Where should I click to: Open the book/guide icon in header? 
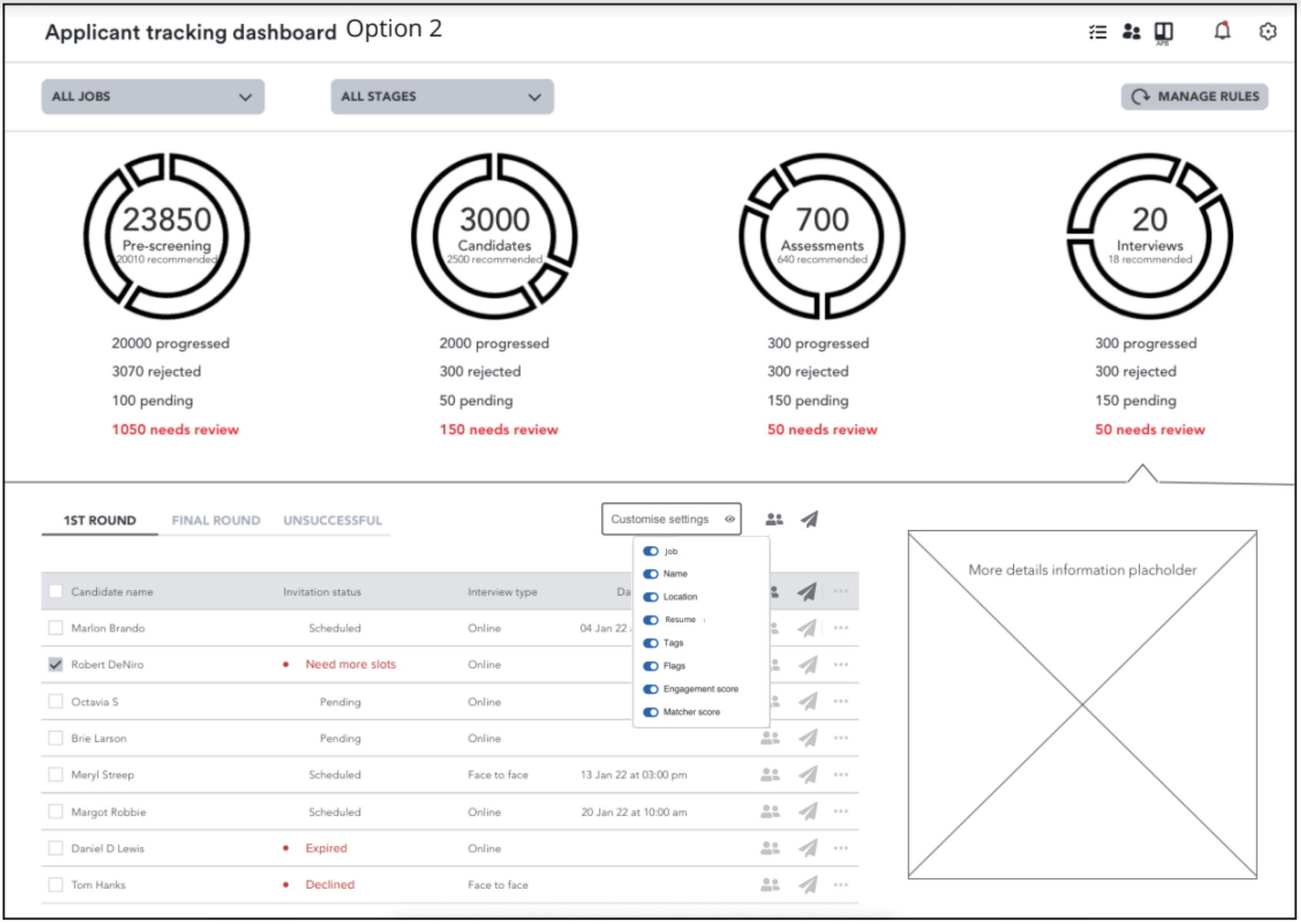coord(1163,32)
